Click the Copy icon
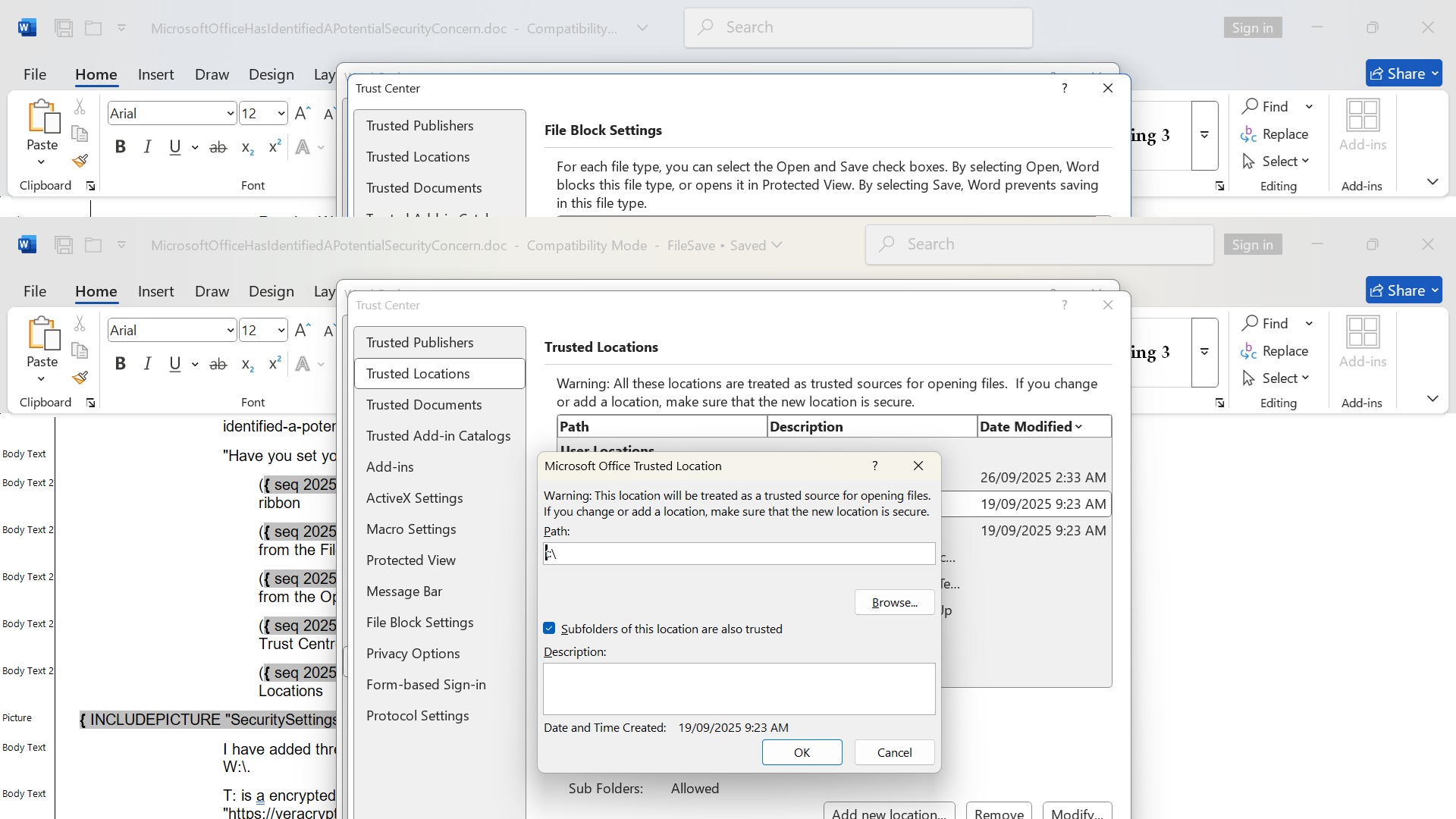1456x819 pixels. click(x=79, y=350)
